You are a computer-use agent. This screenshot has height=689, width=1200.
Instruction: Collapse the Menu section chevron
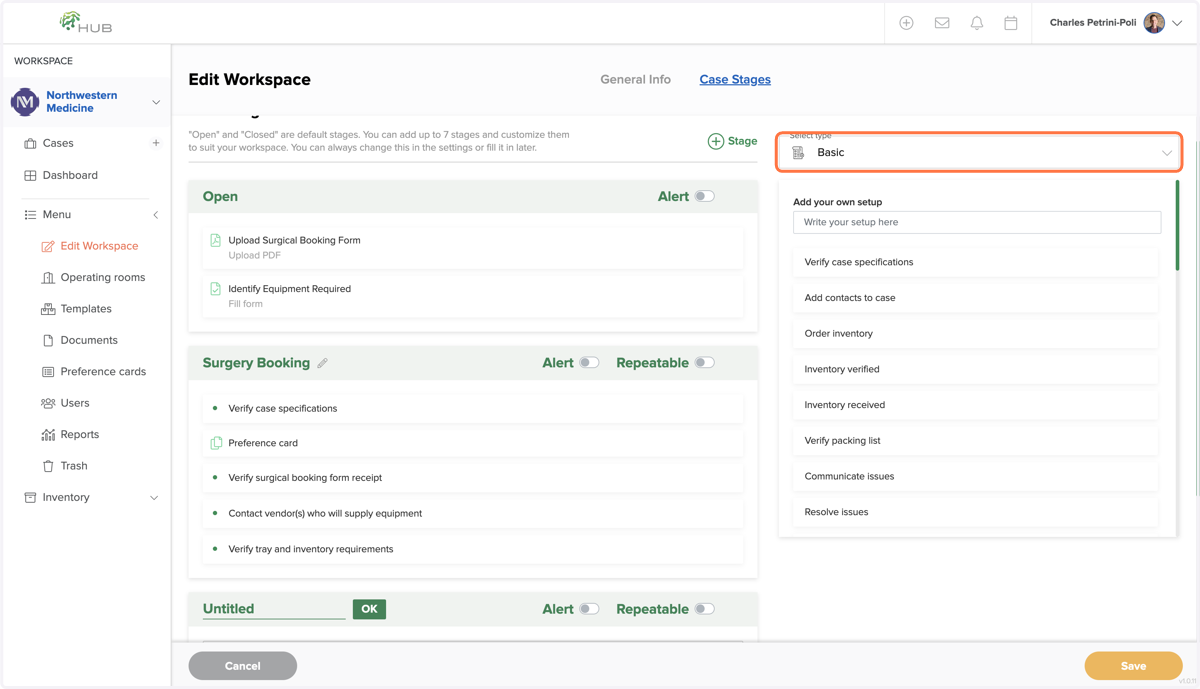pyautogui.click(x=156, y=215)
